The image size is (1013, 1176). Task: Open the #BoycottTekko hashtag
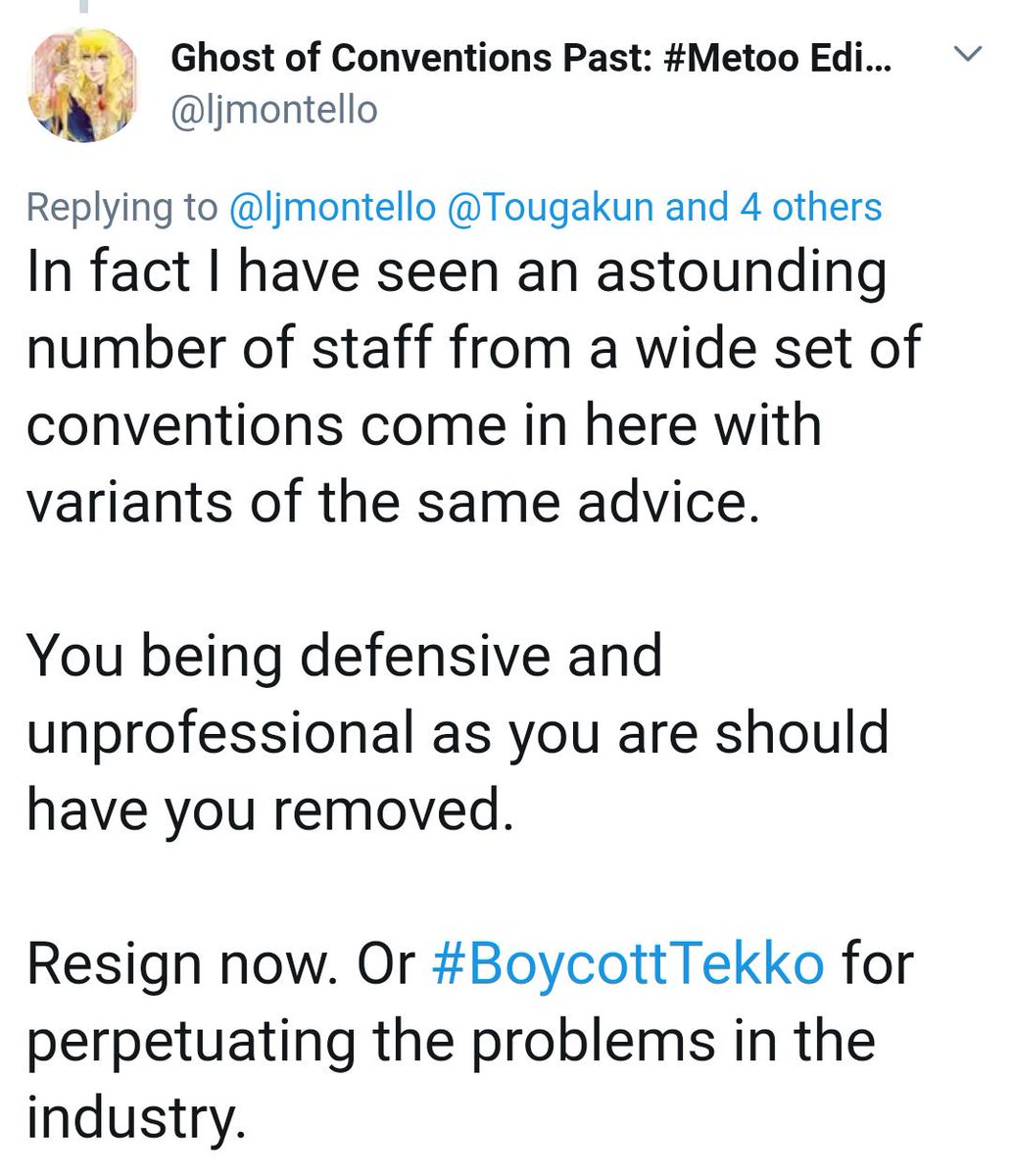coord(627,964)
